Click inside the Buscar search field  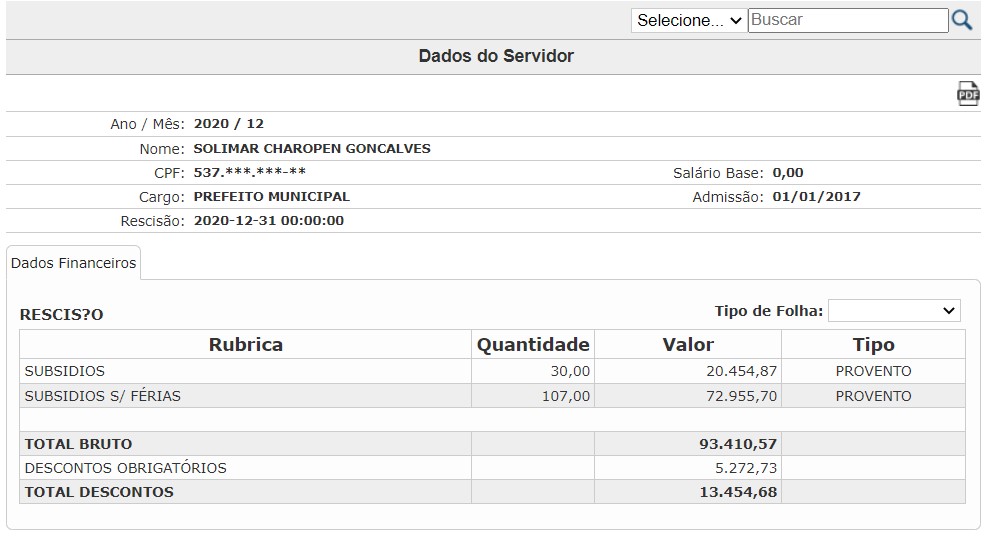848,20
